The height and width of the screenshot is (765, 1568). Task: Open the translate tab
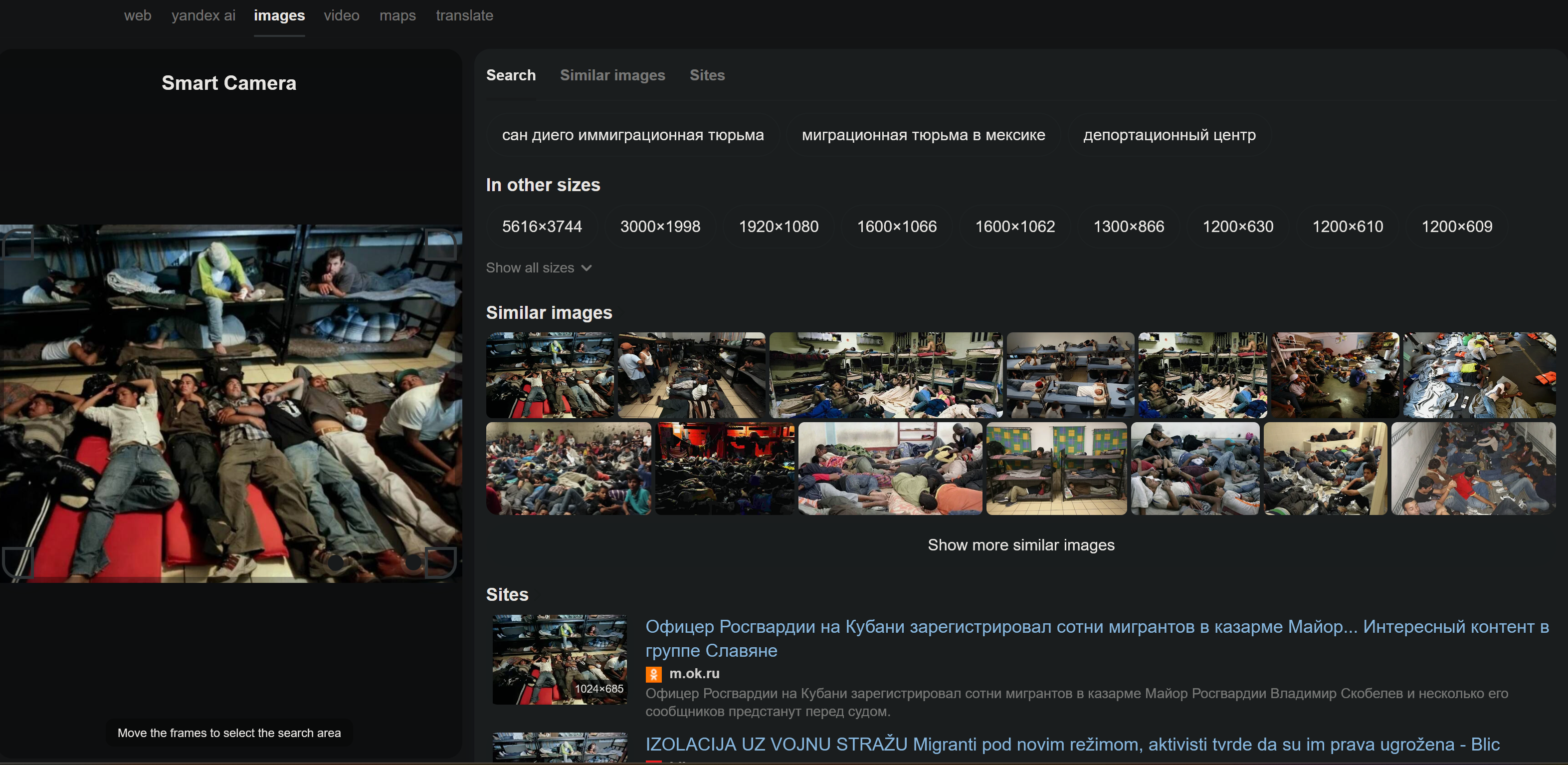click(x=464, y=15)
